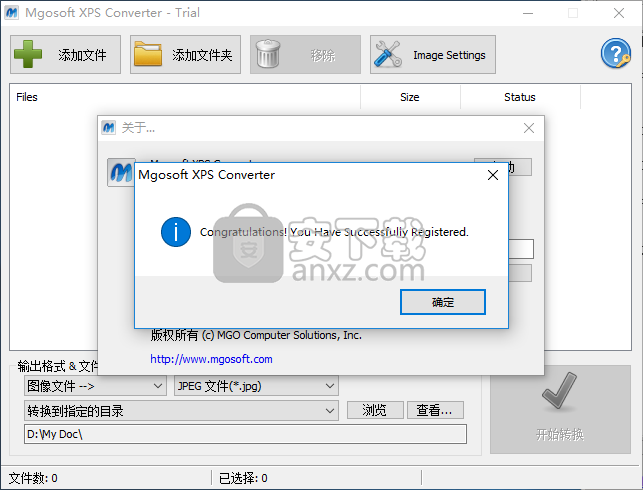Open Image Settings with the wrench icon
Viewport: 643px width, 490px height.
[x=433, y=55]
